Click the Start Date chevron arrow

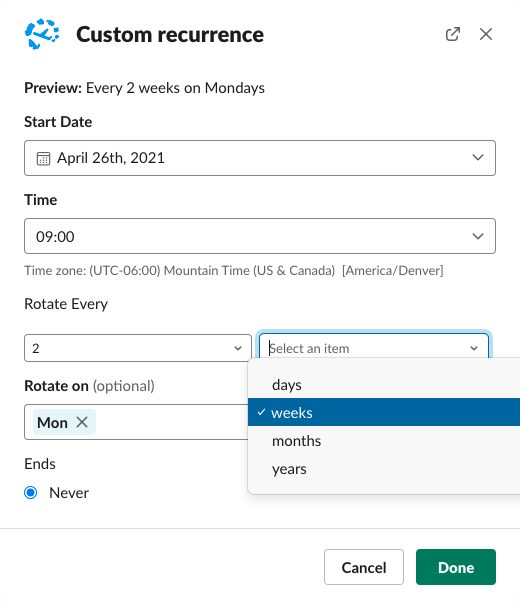[478, 157]
